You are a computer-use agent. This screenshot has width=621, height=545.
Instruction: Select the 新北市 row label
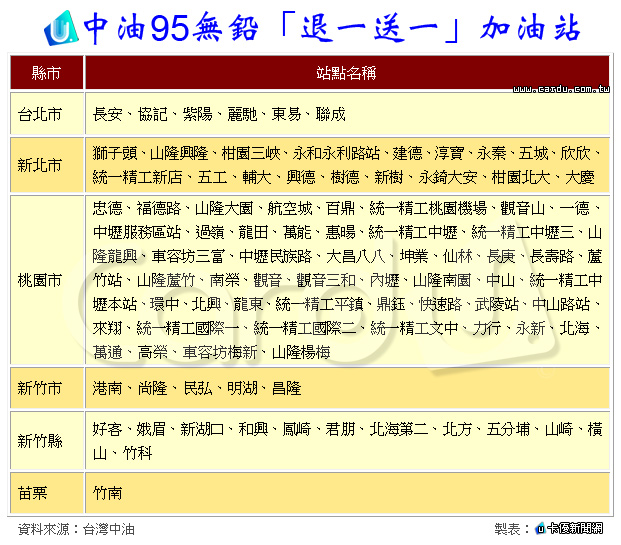pyautogui.click(x=40, y=165)
